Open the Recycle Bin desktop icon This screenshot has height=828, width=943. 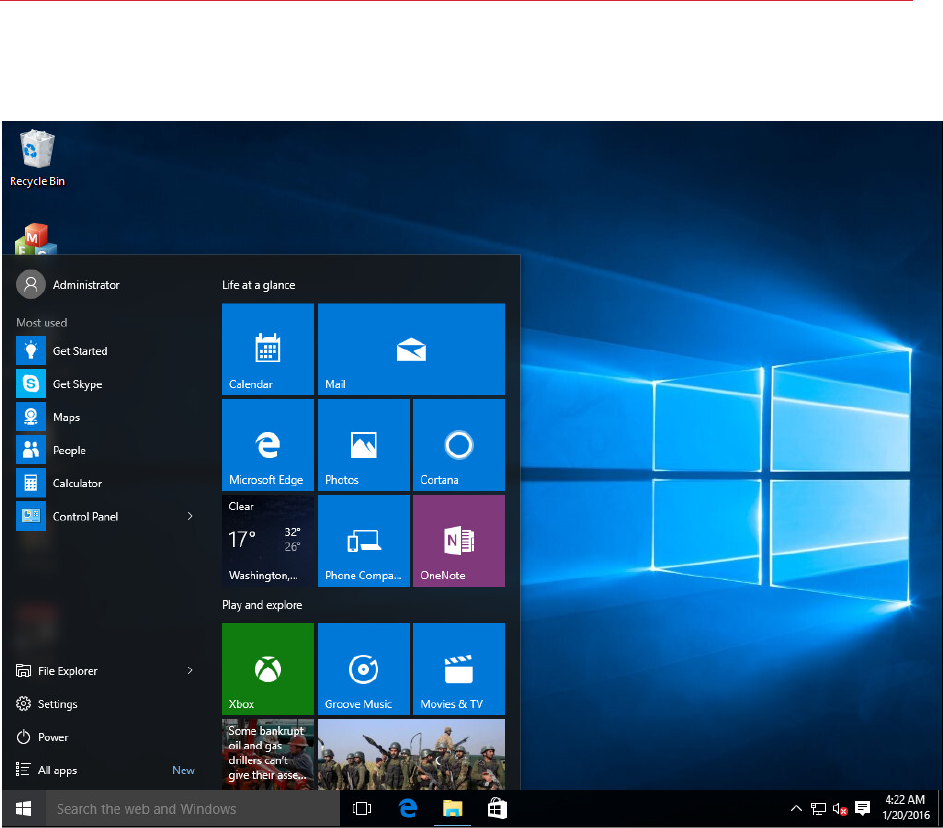pyautogui.click(x=37, y=157)
